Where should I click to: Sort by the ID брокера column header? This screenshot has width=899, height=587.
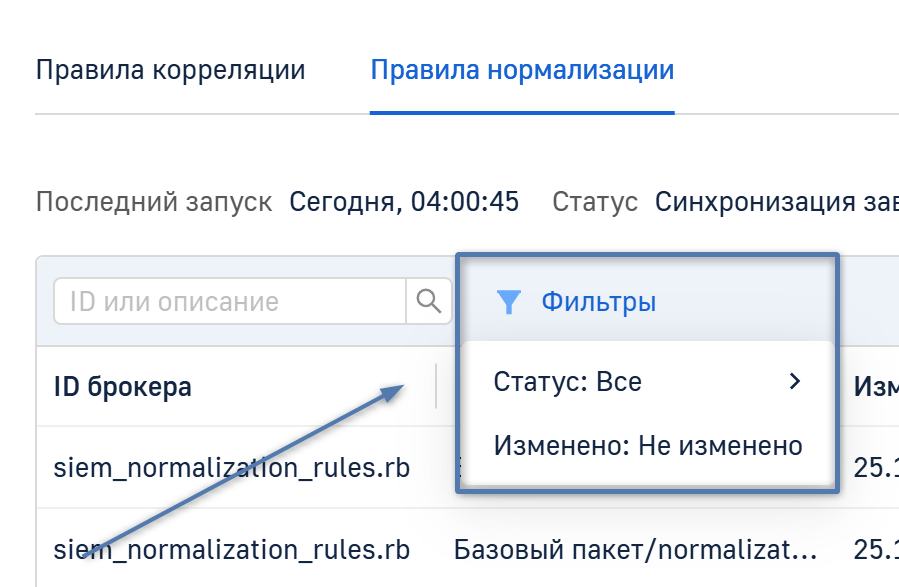coord(123,386)
